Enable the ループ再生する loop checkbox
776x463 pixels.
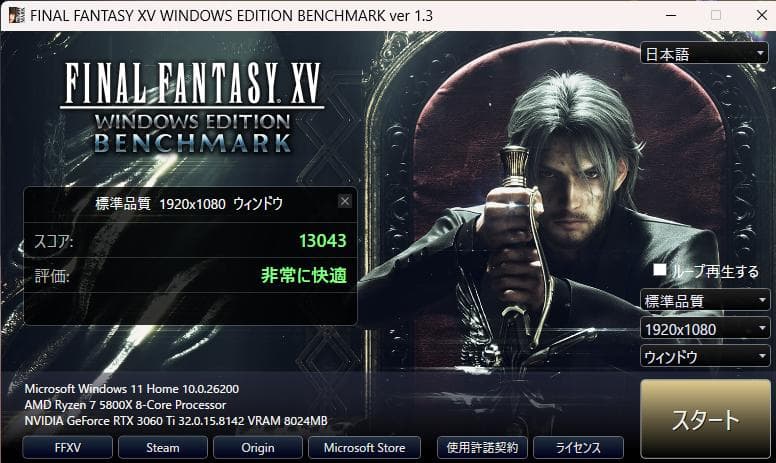pos(659,270)
